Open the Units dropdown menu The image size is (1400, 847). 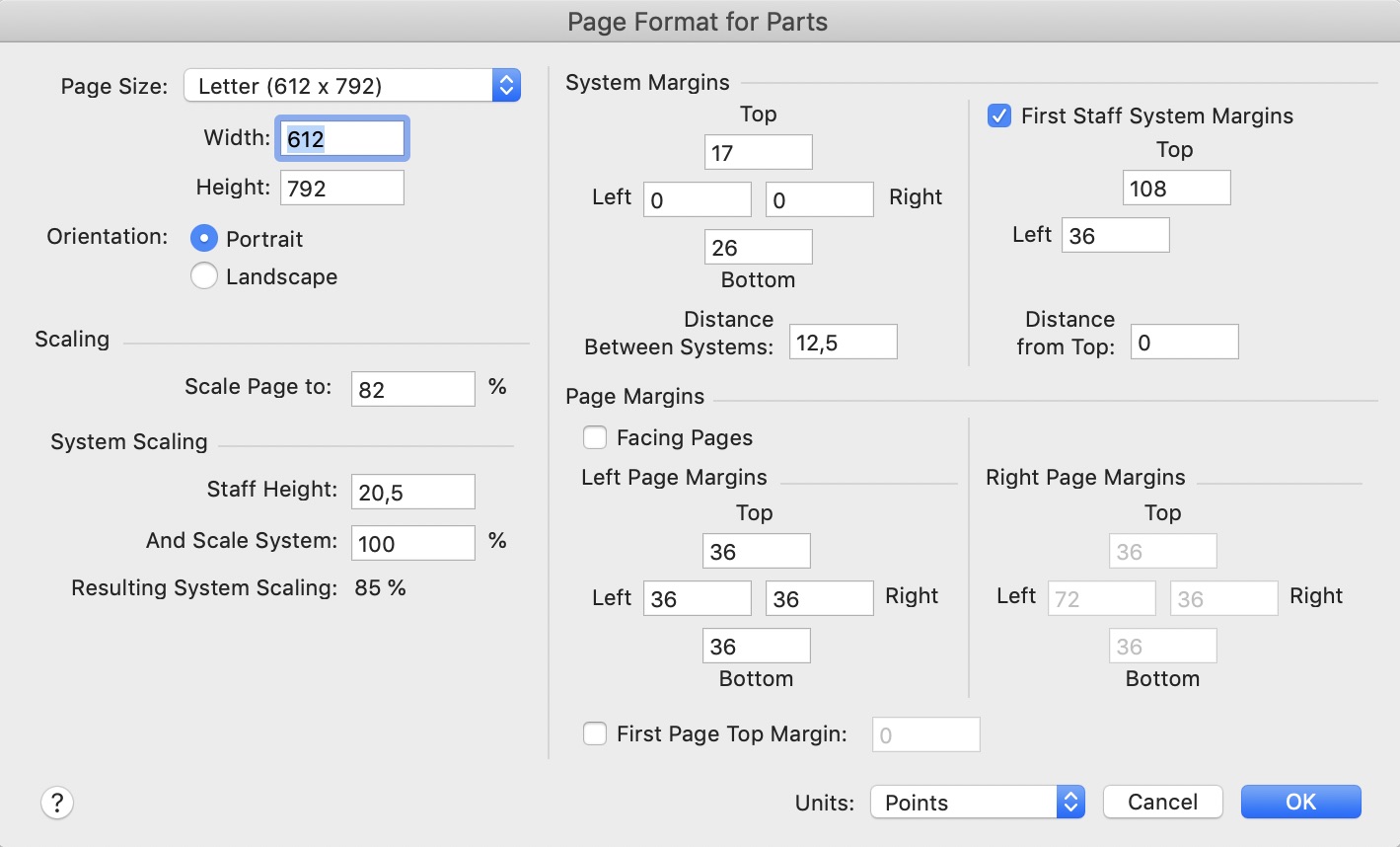click(x=977, y=803)
